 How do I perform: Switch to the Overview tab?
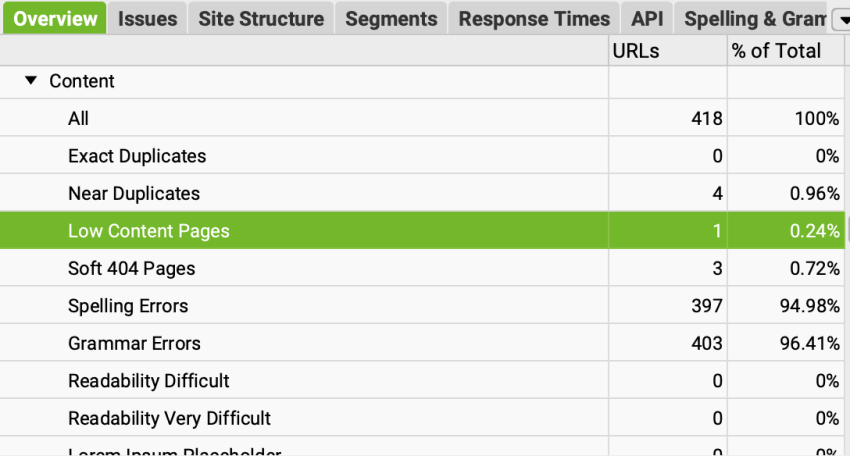(56, 19)
